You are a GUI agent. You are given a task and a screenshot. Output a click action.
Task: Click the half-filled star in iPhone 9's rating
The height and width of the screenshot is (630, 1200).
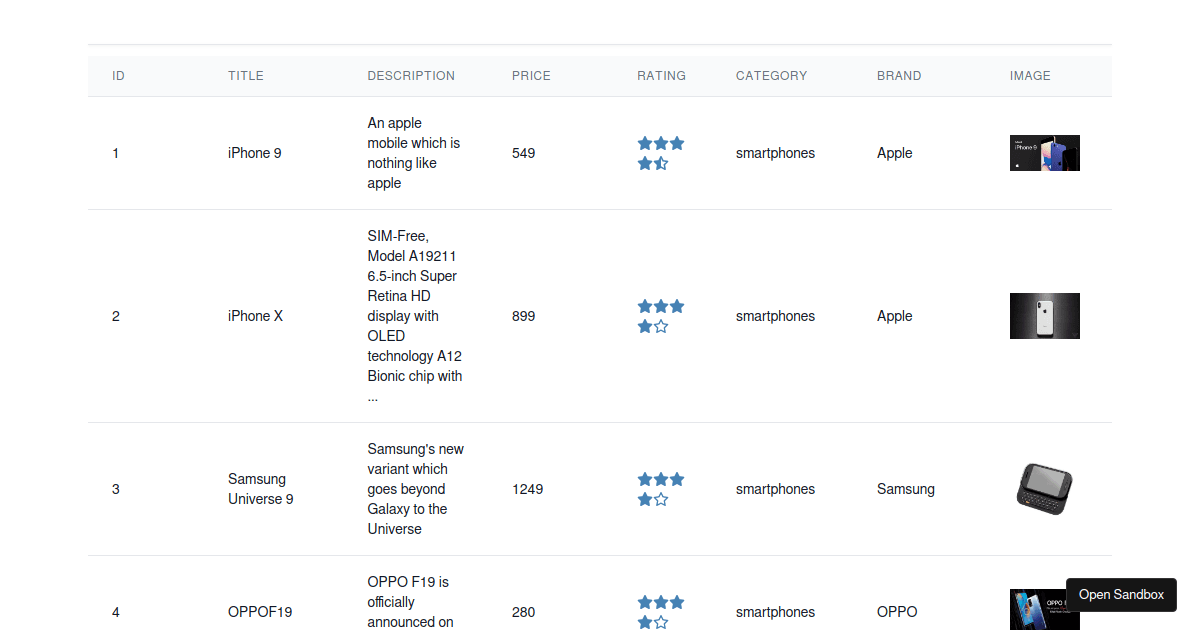tap(659, 163)
